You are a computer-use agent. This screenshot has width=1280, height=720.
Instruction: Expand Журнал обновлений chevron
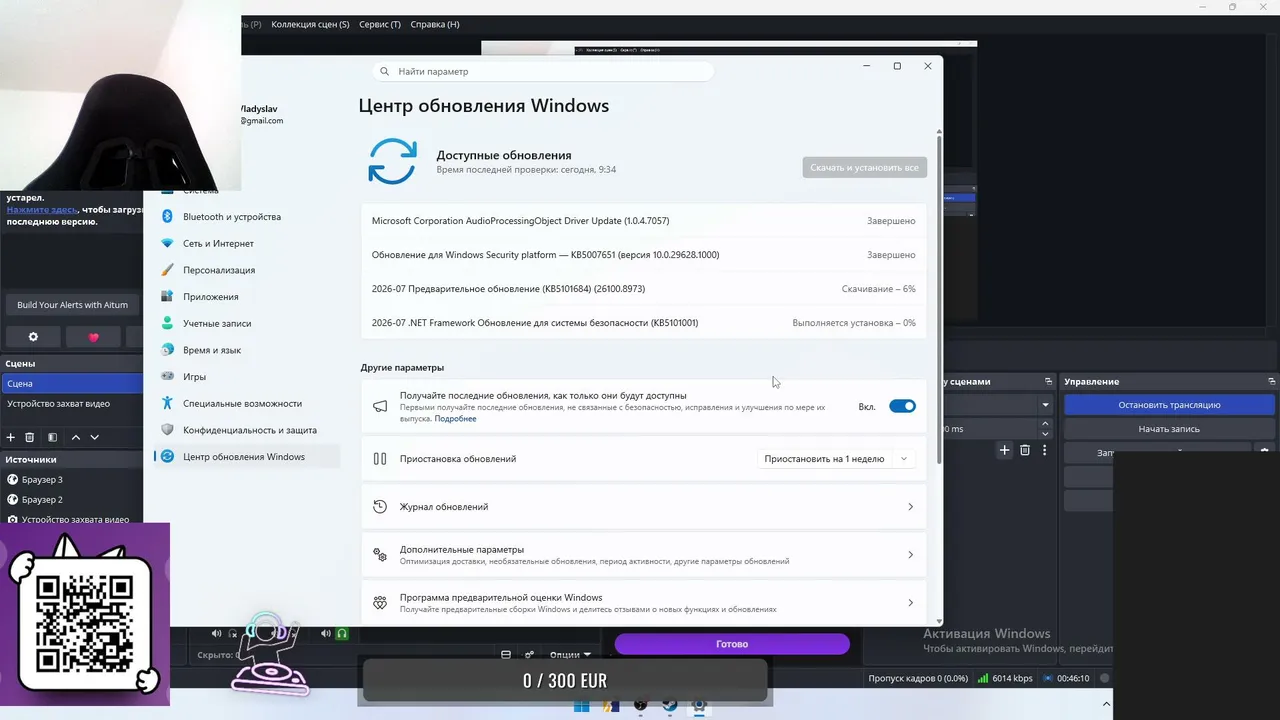(910, 507)
